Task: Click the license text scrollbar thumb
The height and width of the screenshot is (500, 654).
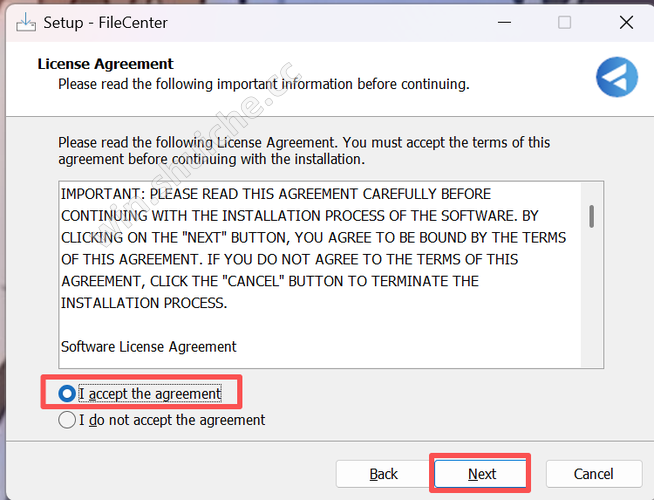Action: [592, 216]
